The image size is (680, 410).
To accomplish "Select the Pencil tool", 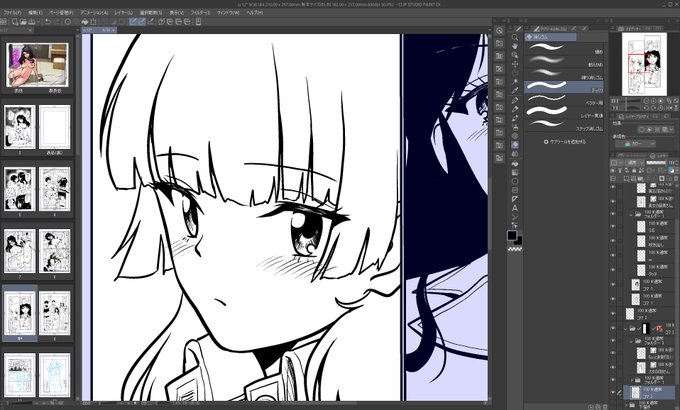I will (515, 109).
